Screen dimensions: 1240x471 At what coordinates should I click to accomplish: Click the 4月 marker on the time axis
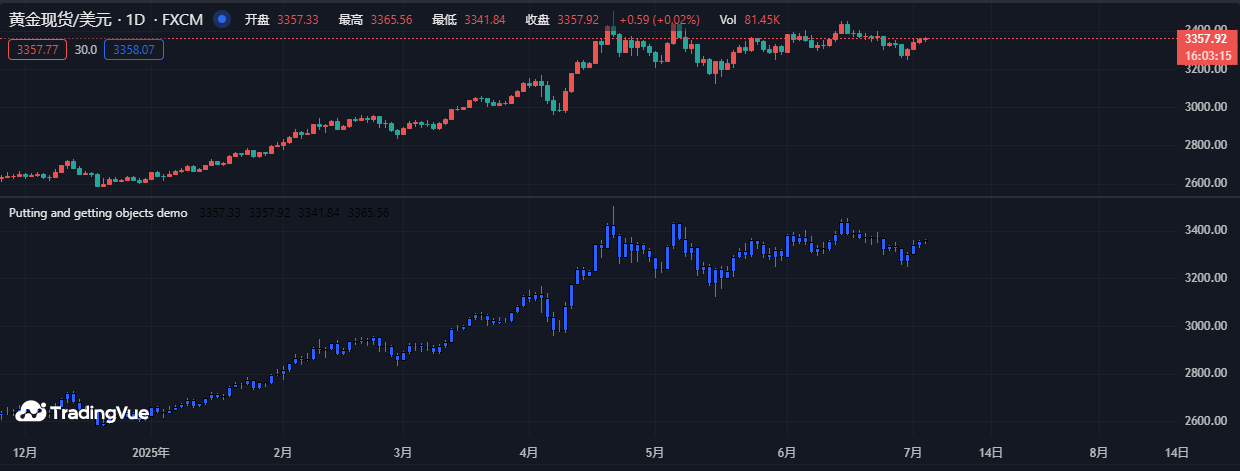tap(531, 452)
